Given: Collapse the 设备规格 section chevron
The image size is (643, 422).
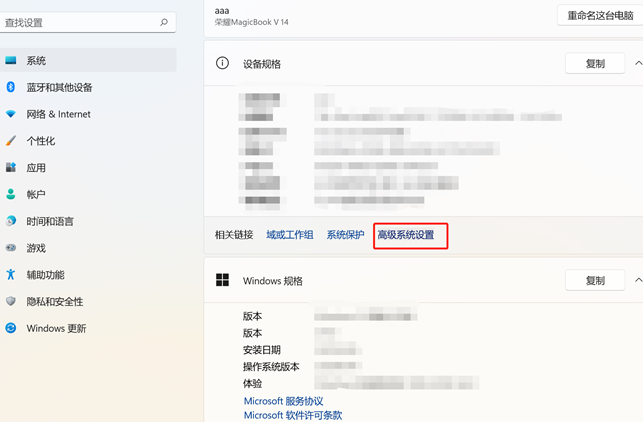Looking at the screenshot, I should (x=638, y=63).
